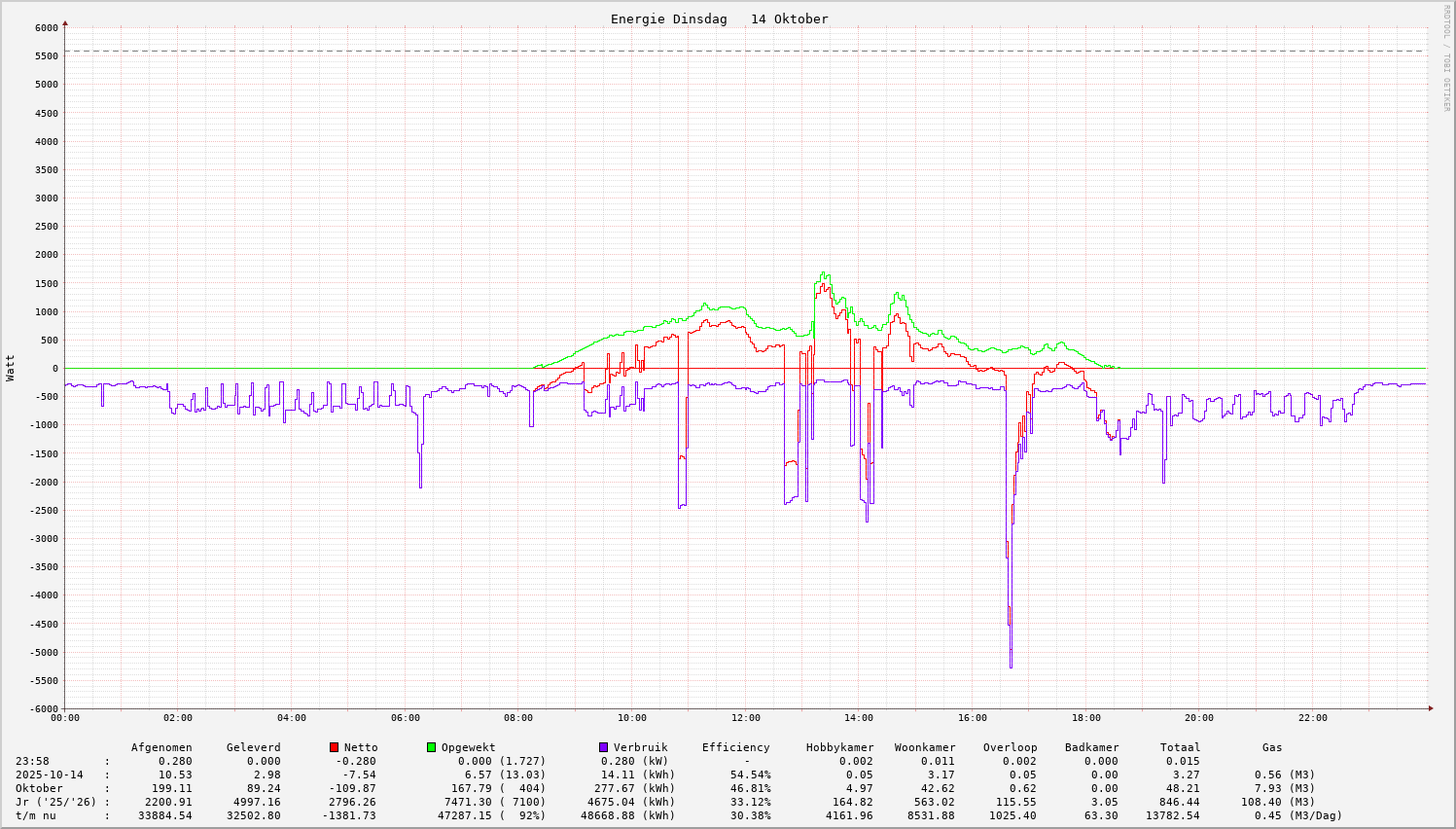
Task: Click the red Netto legend swatch
Action: click(335, 747)
